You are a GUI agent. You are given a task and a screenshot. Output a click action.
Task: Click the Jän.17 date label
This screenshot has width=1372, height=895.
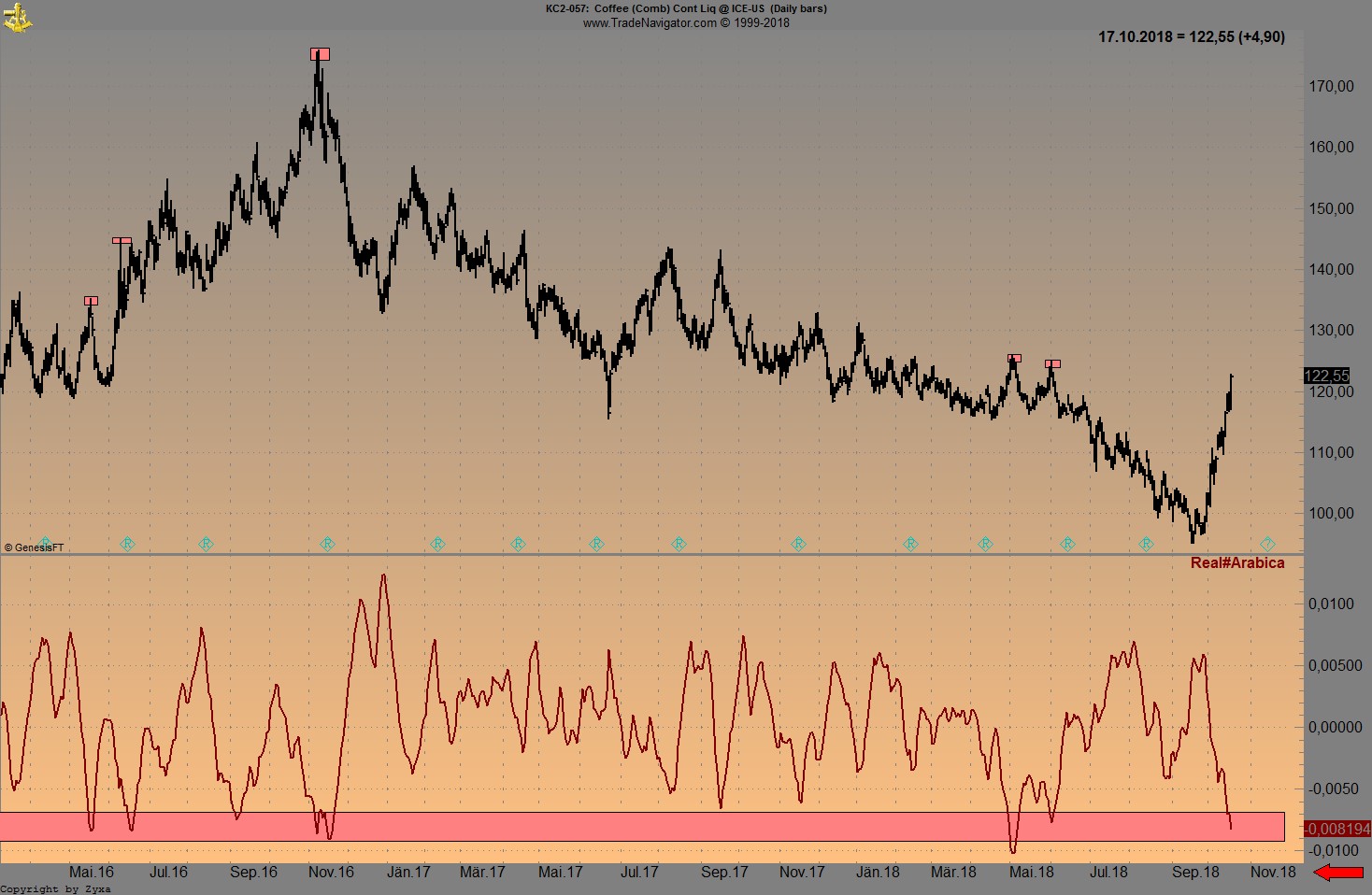click(x=408, y=872)
